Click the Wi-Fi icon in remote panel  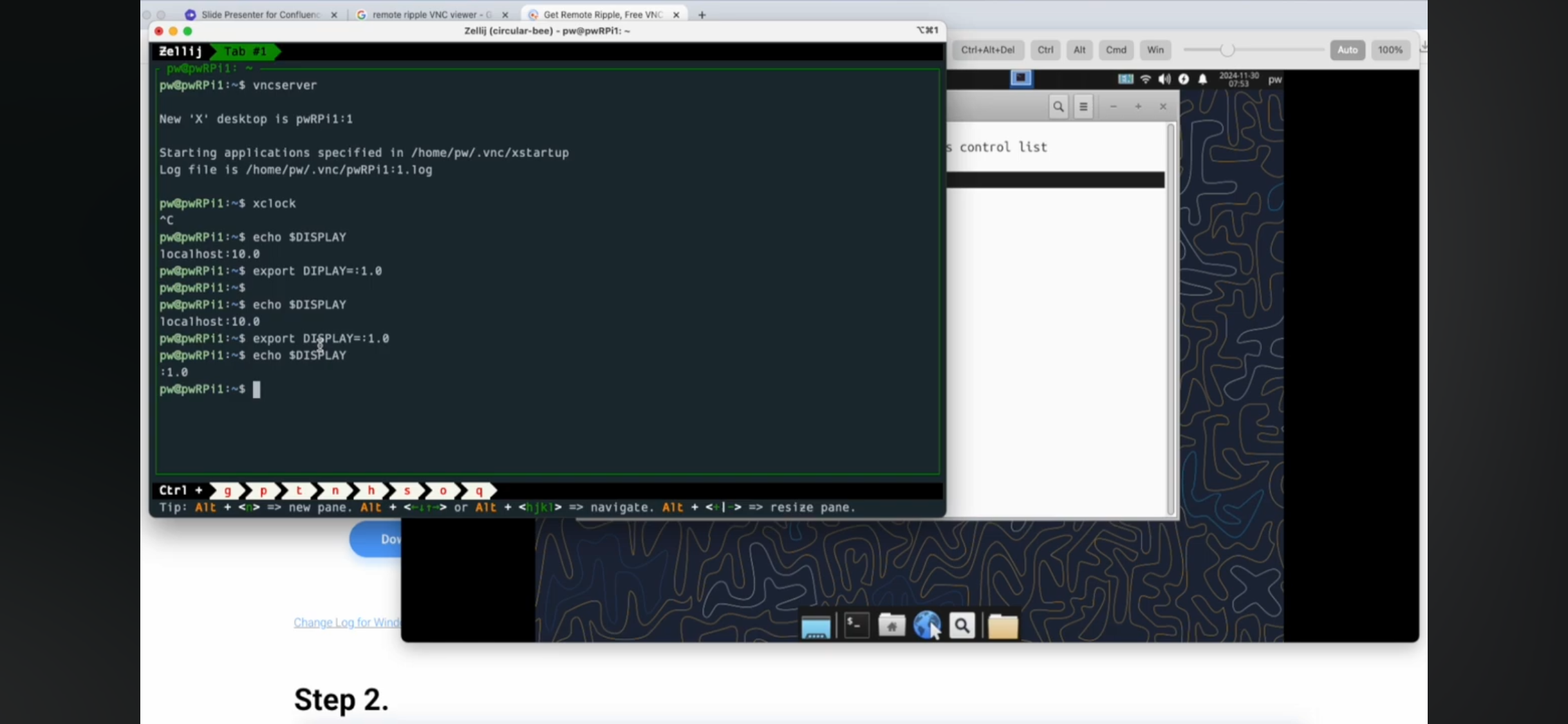tap(1146, 79)
